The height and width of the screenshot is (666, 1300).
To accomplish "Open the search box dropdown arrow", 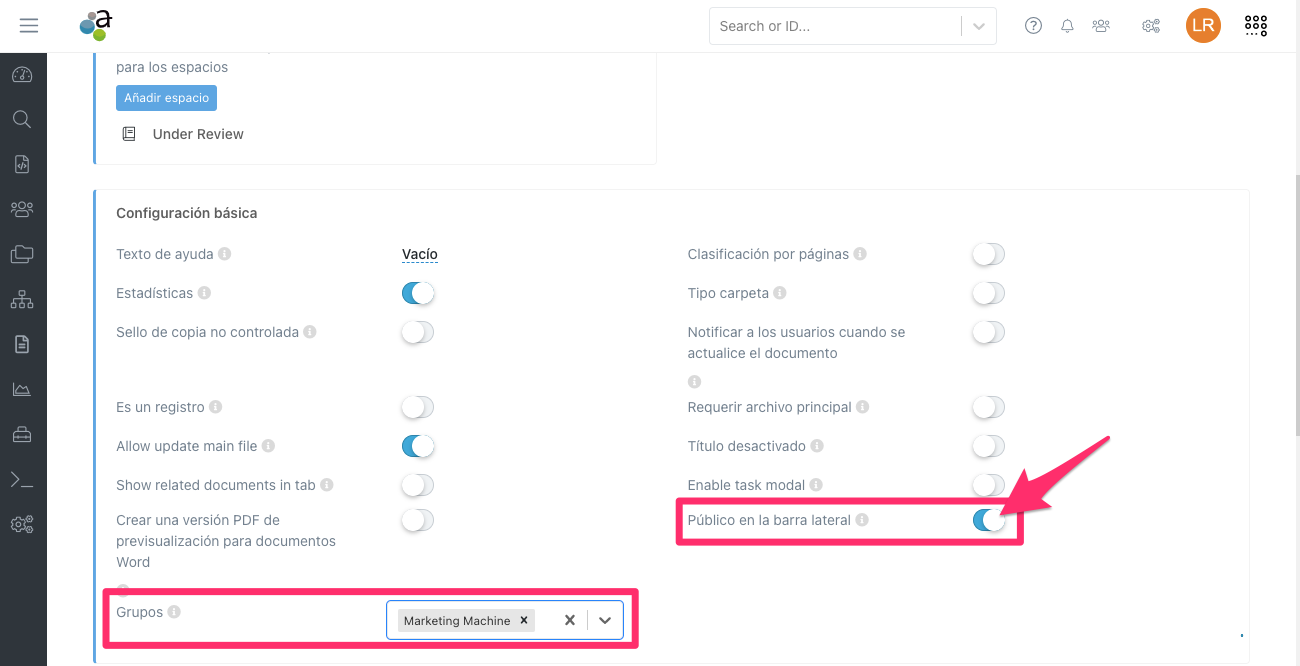I will click(979, 27).
